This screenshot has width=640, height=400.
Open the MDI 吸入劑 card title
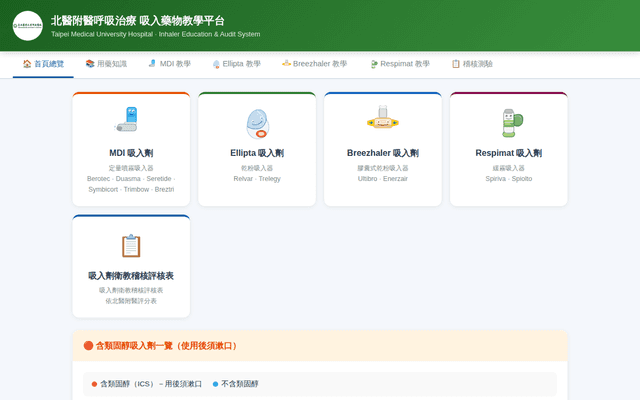(x=131, y=153)
